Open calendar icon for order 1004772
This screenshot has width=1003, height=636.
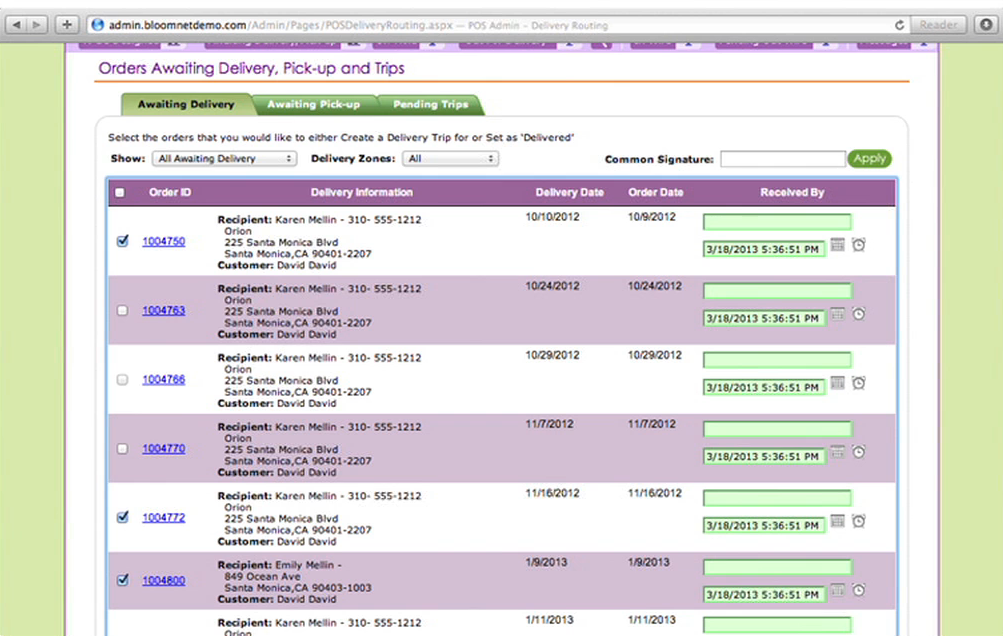point(837,521)
